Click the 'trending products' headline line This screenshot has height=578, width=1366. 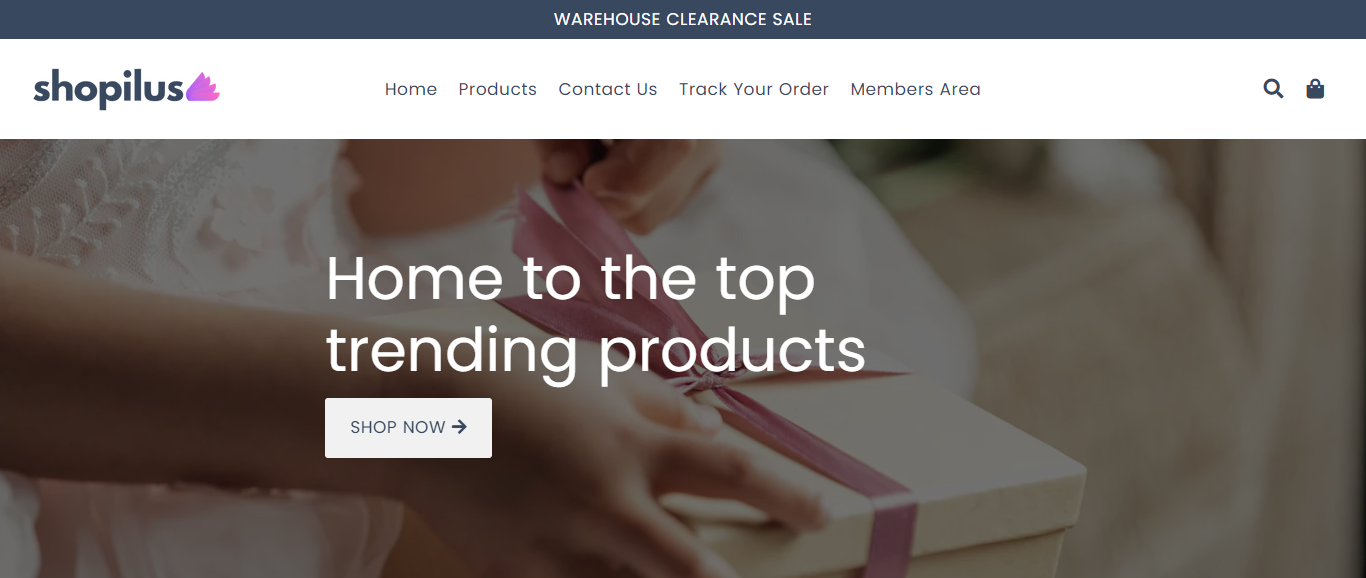pos(596,352)
